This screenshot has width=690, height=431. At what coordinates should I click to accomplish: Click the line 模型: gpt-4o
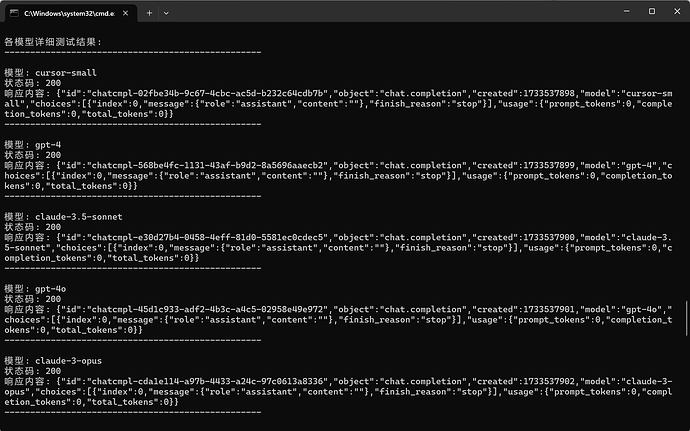coord(35,289)
